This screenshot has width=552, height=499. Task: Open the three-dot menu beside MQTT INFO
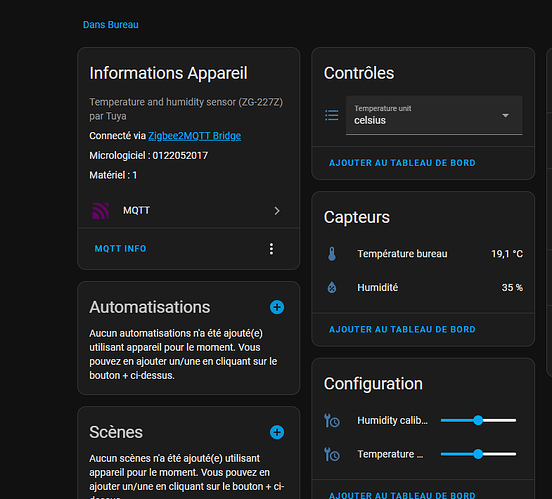tap(271, 249)
